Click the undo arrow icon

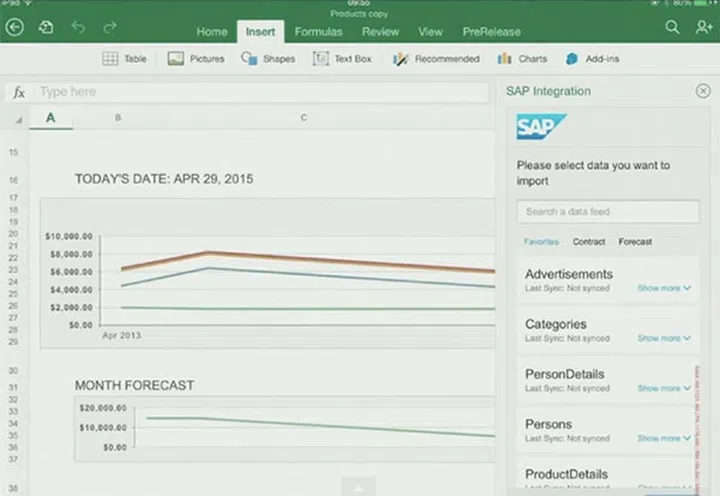78,28
